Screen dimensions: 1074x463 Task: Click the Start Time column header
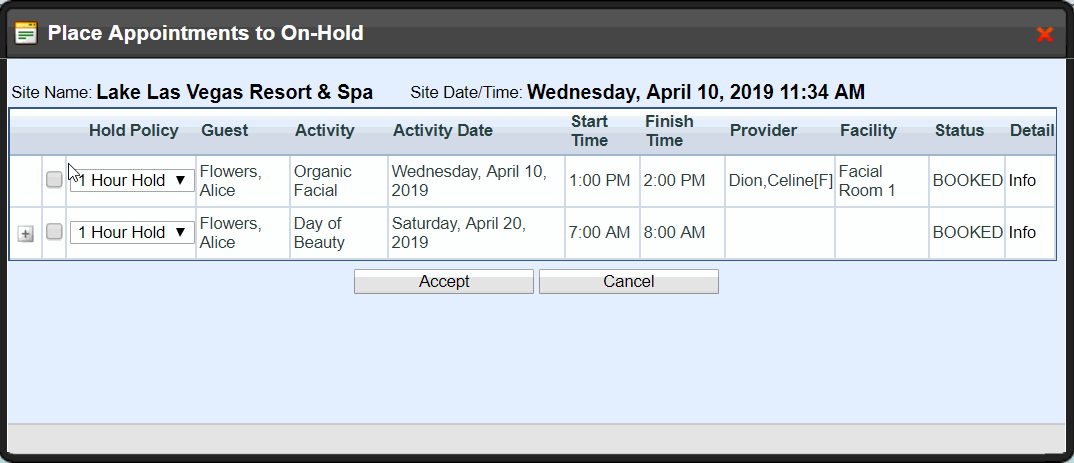point(589,131)
